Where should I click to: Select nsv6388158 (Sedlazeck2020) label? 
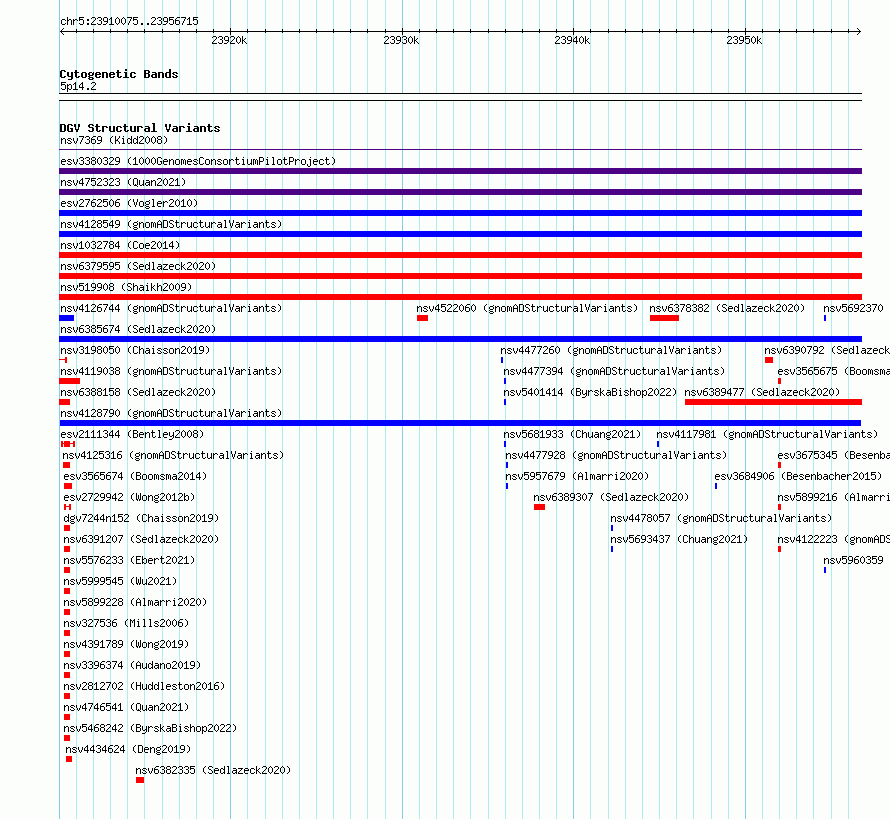coord(138,392)
